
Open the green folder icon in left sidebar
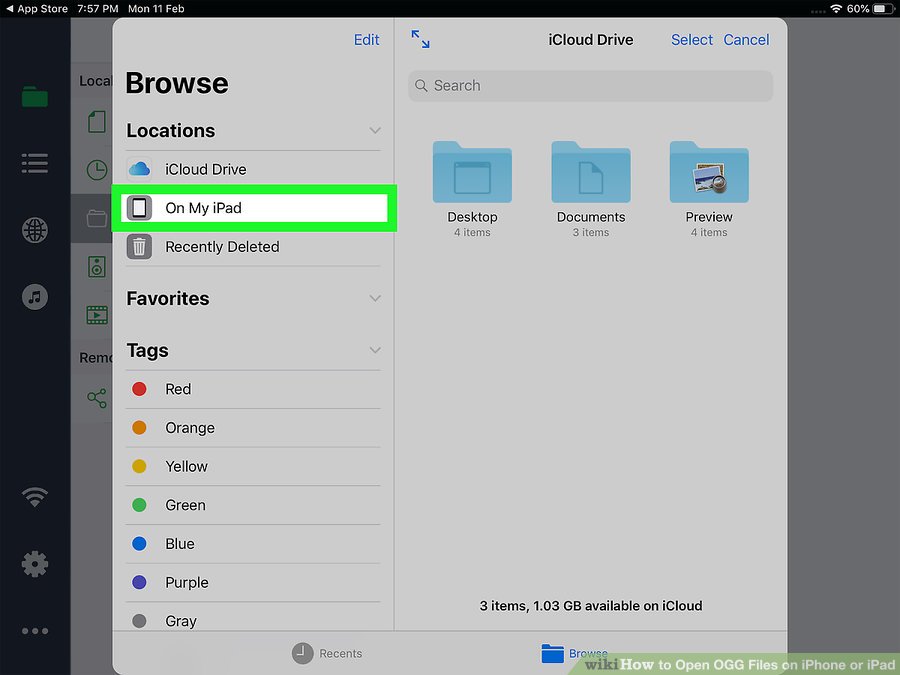(x=34, y=97)
